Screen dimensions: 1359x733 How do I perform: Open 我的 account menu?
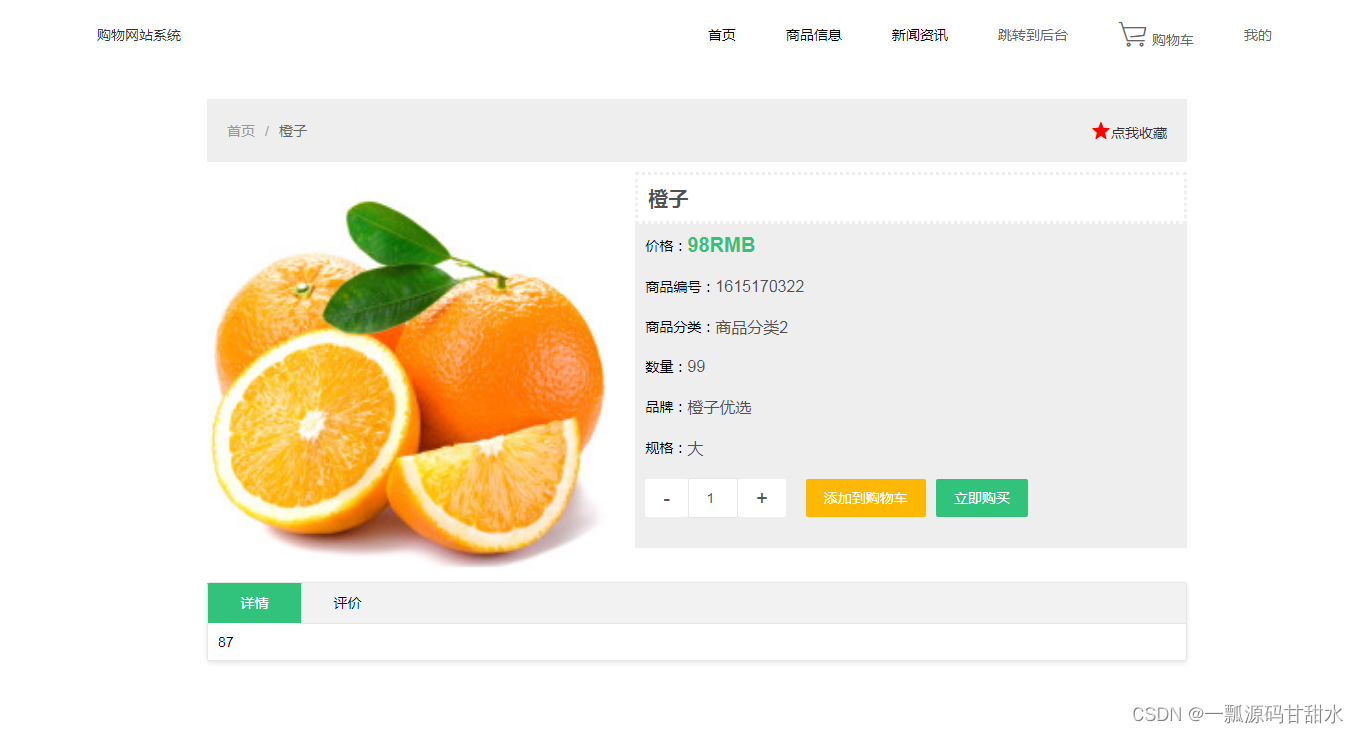[x=1258, y=35]
